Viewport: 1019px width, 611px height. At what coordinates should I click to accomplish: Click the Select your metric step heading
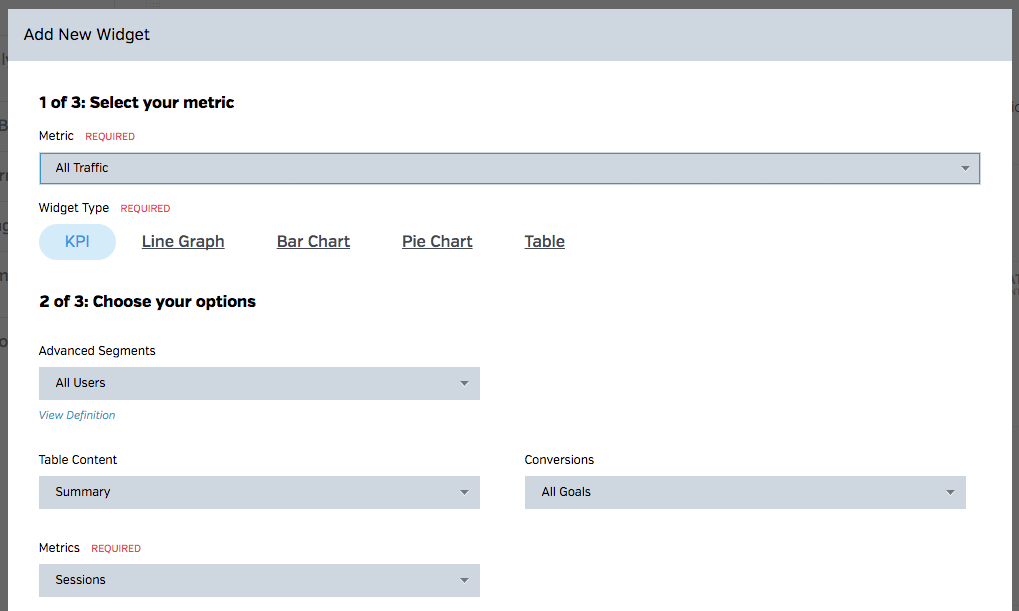[136, 102]
